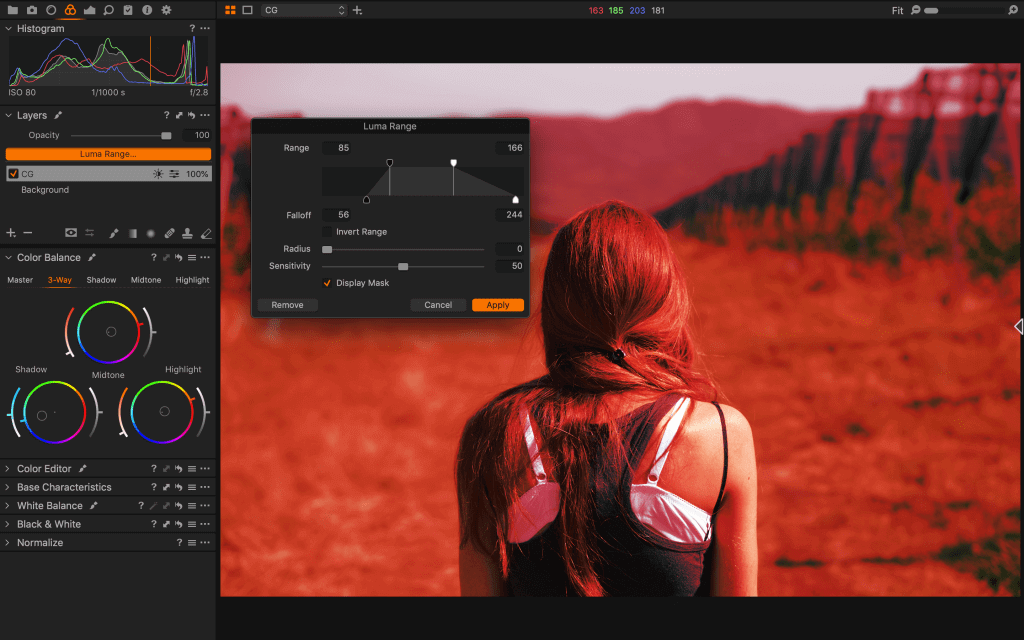Switch to the Shadow tab in Color Balance
The height and width of the screenshot is (640, 1024).
coord(101,280)
